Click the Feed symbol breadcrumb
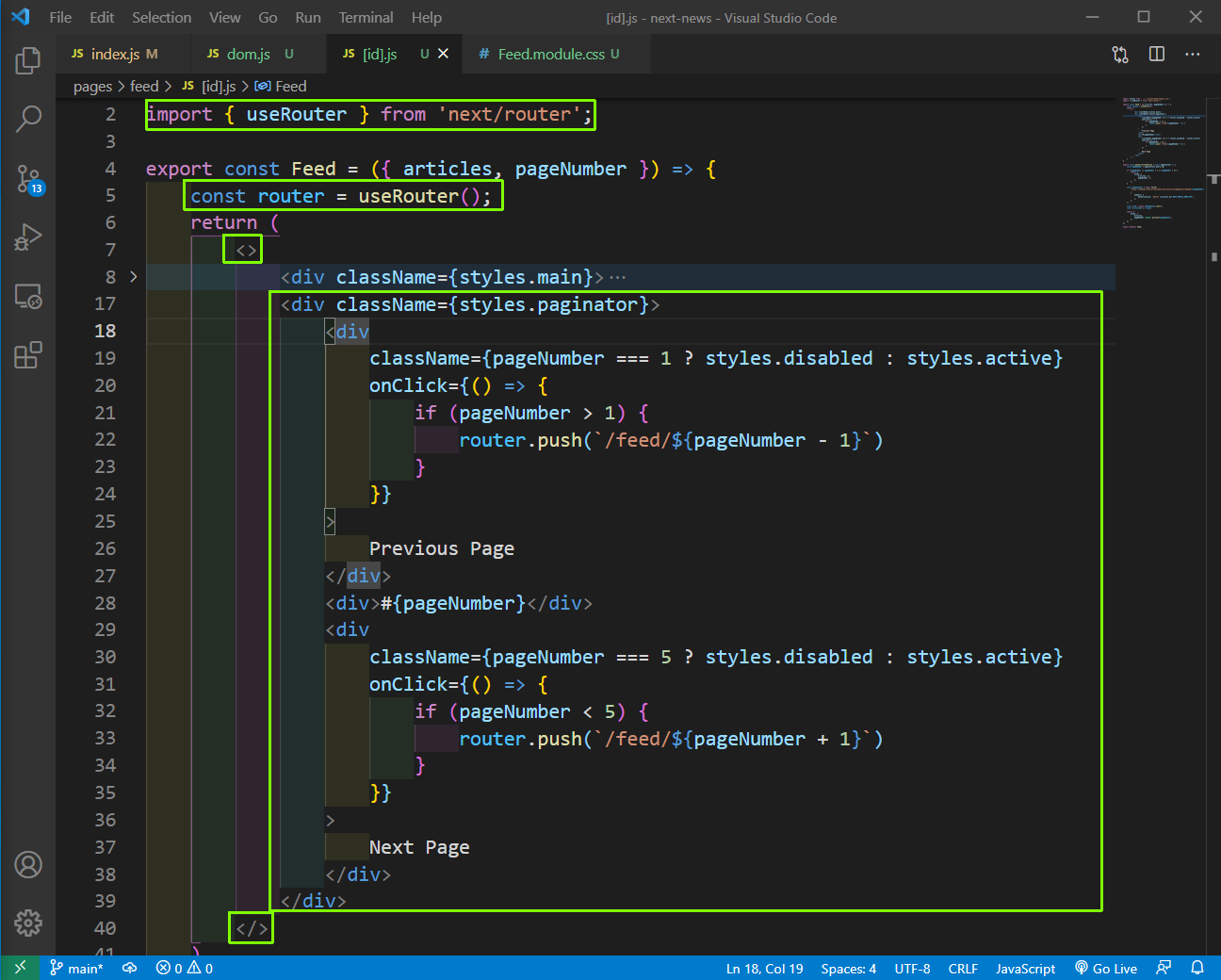Screen dimensions: 1221x980 (281, 87)
